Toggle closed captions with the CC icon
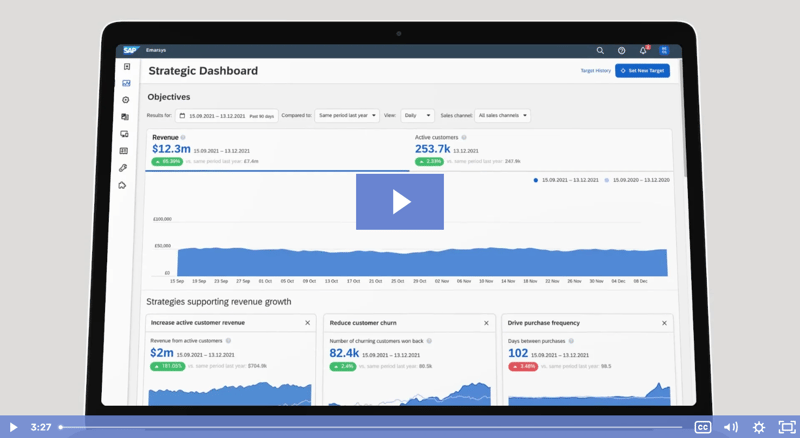 click(x=703, y=427)
